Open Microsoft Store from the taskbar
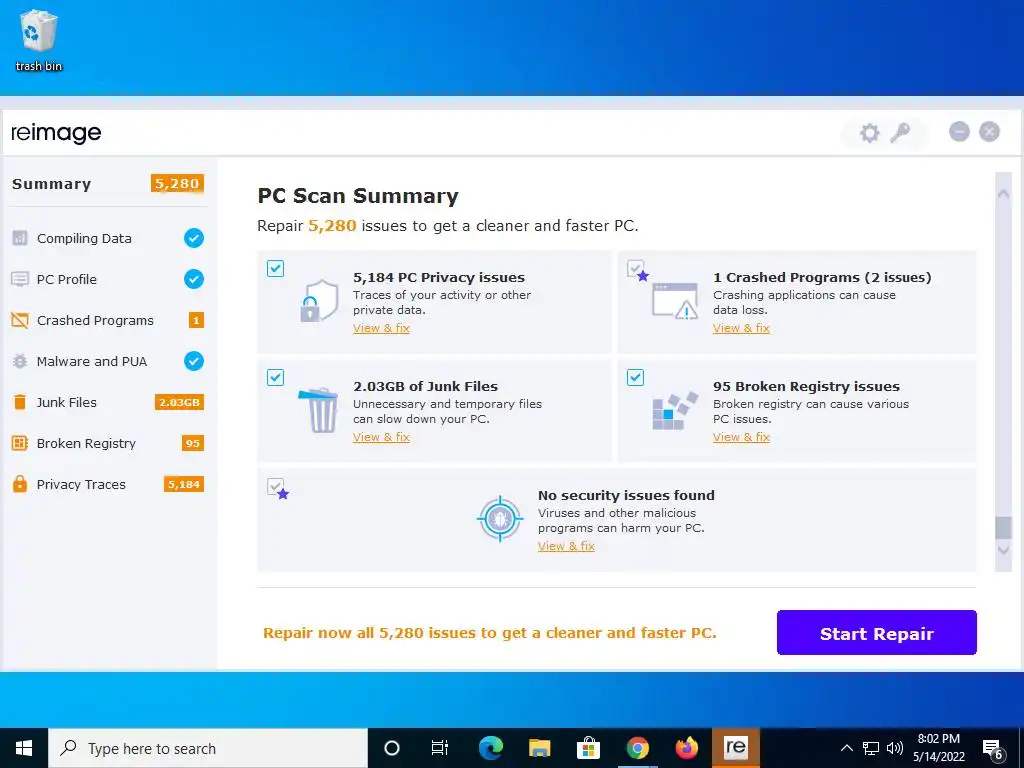The image size is (1024, 768). pos(588,748)
